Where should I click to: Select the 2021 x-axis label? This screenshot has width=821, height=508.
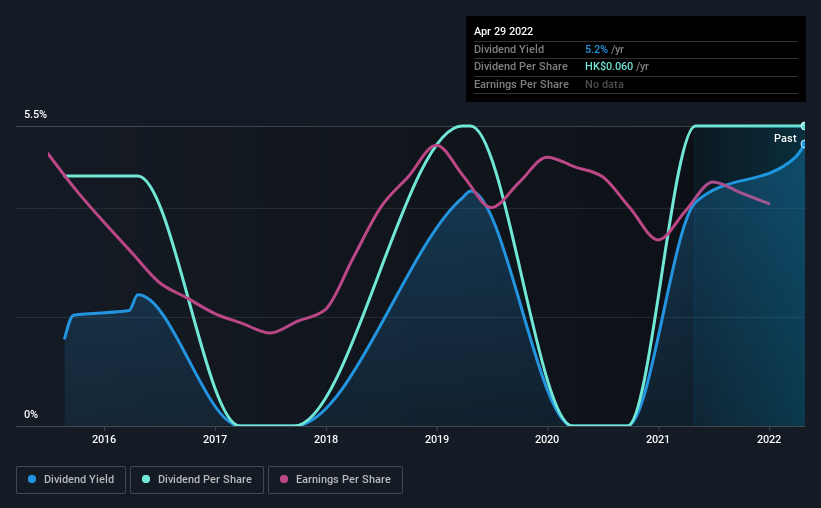(658, 439)
